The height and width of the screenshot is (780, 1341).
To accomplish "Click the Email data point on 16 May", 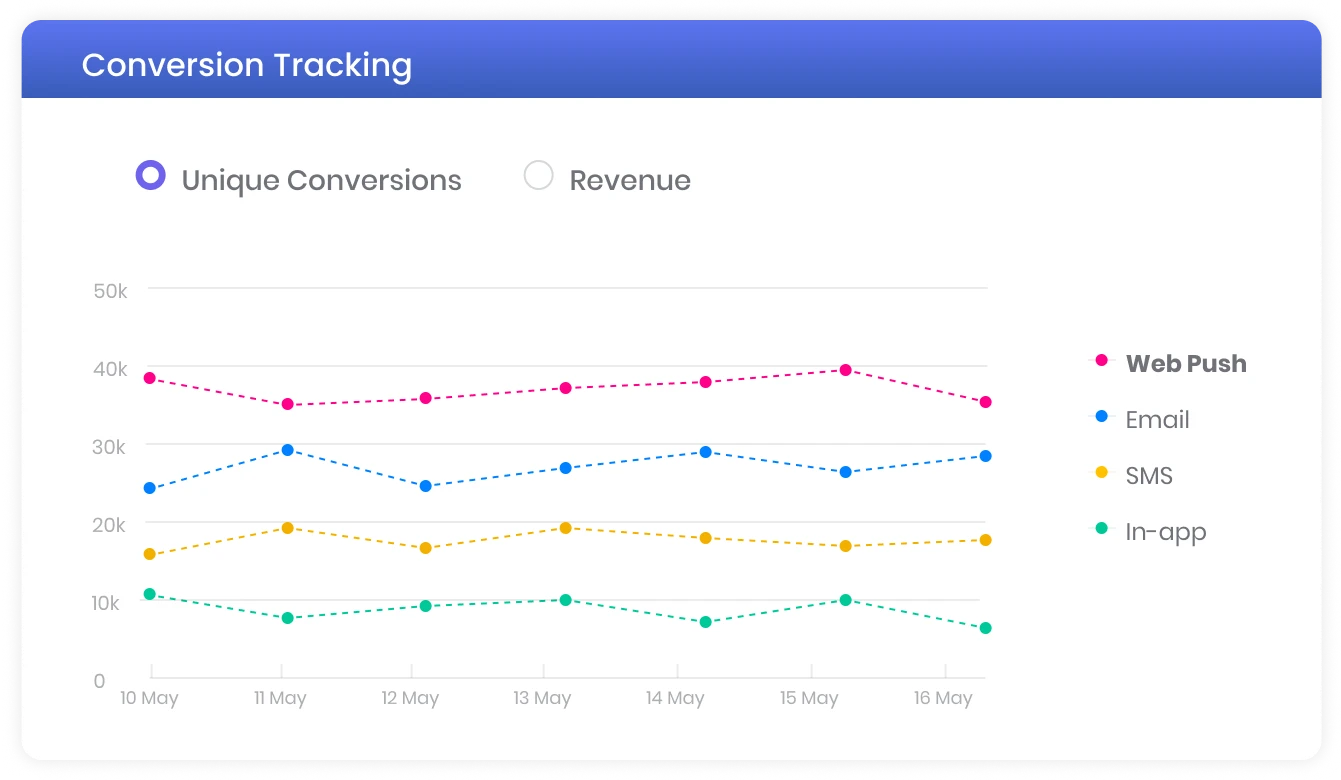I will coord(985,456).
